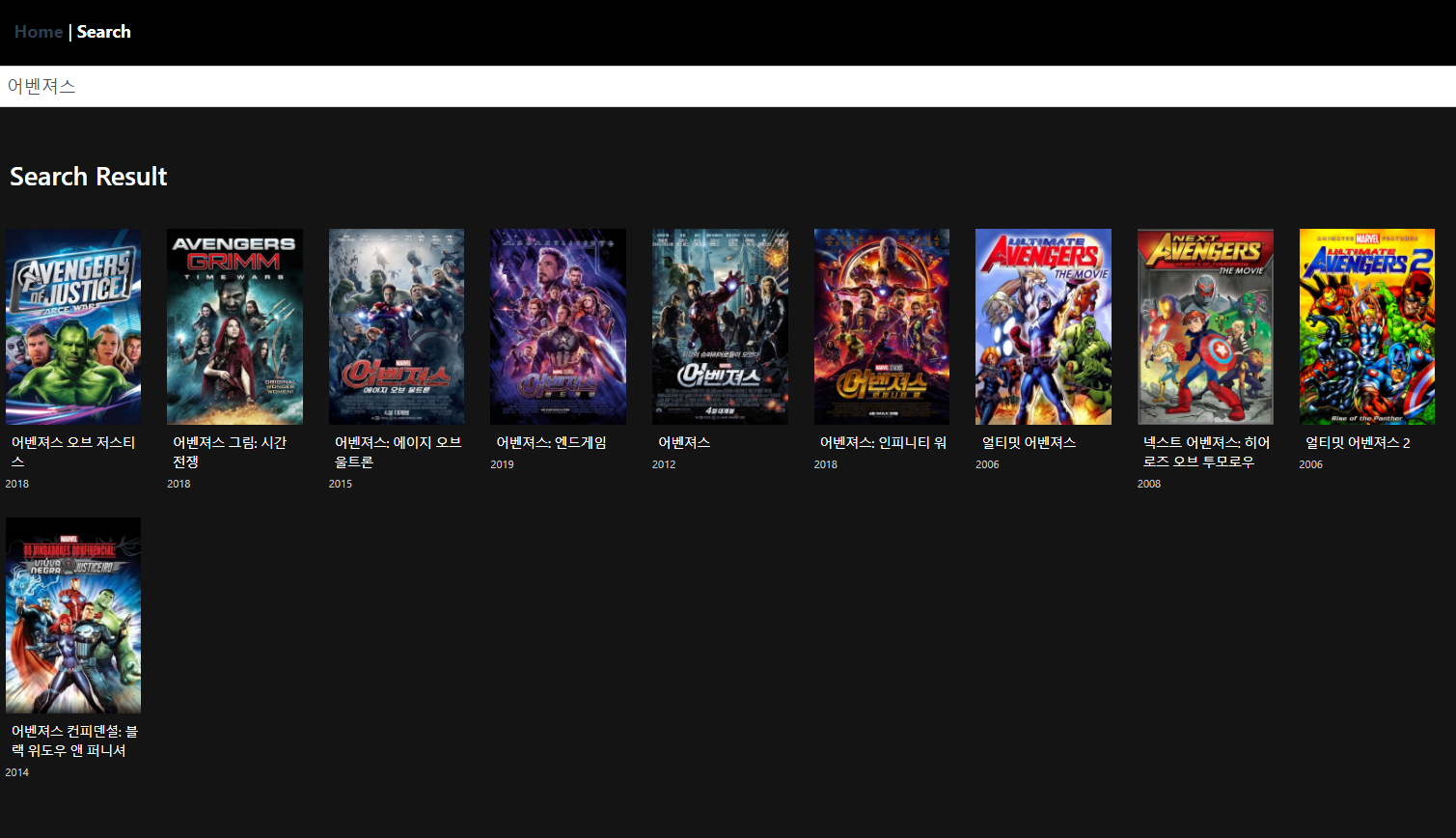Open the Avengers of Justice poster
The image size is (1456, 838).
click(73, 326)
